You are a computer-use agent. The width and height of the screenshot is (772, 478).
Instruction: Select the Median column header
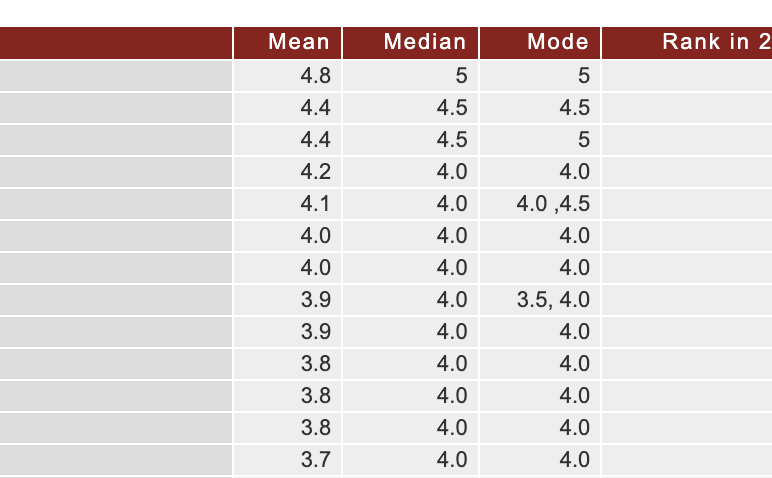pyautogui.click(x=424, y=42)
